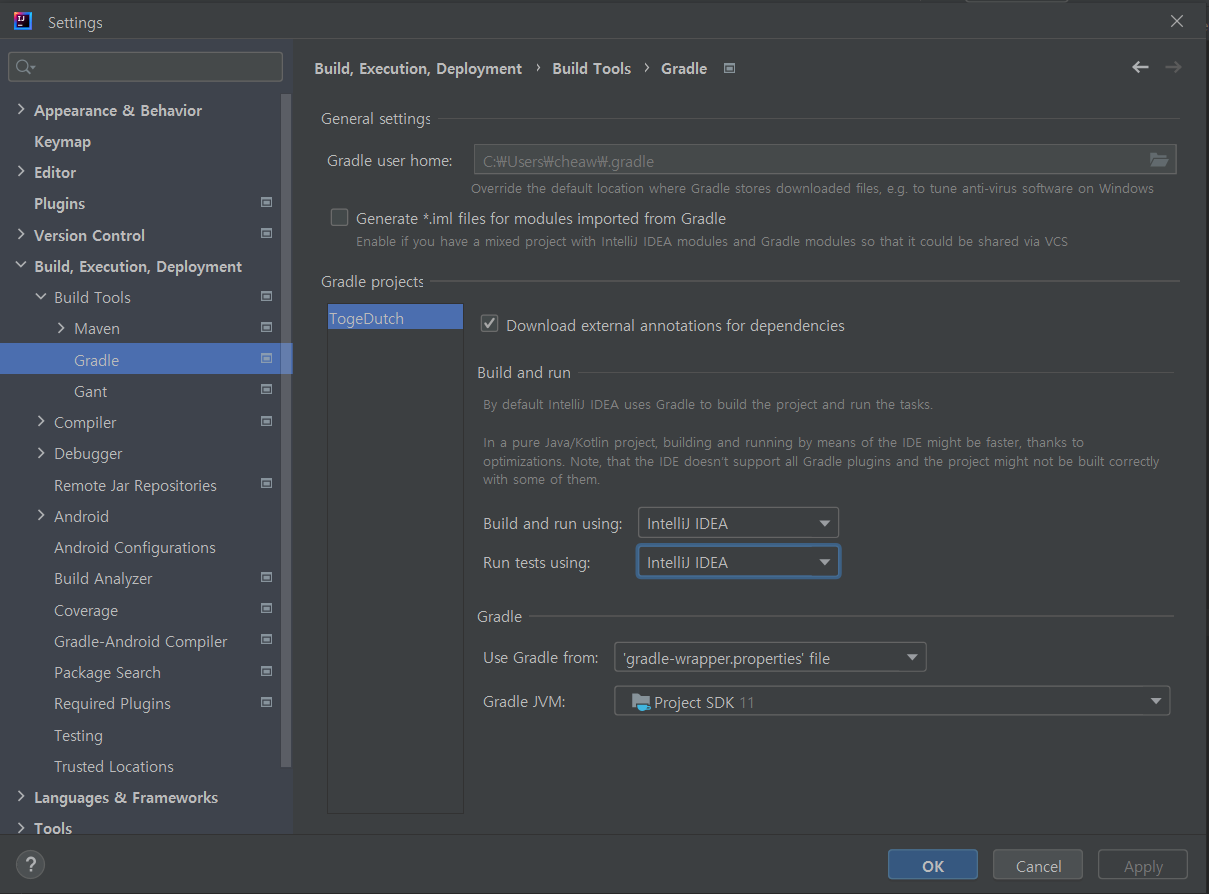Click the Project SDK folder icon in Gradle JVM
Screen dimensions: 1209x894
[x=641, y=702]
